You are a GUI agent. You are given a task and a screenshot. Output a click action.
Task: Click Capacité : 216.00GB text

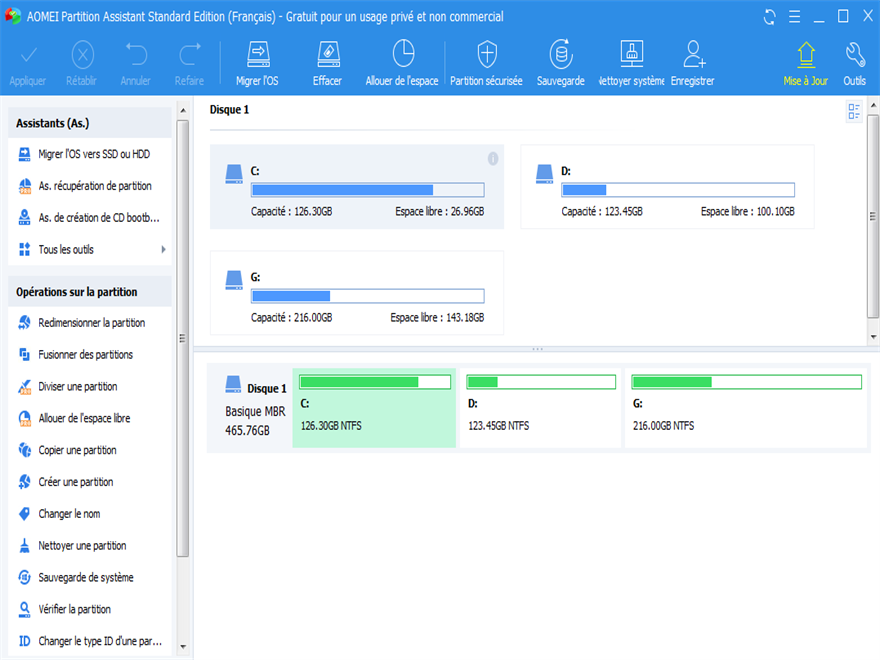(291, 318)
